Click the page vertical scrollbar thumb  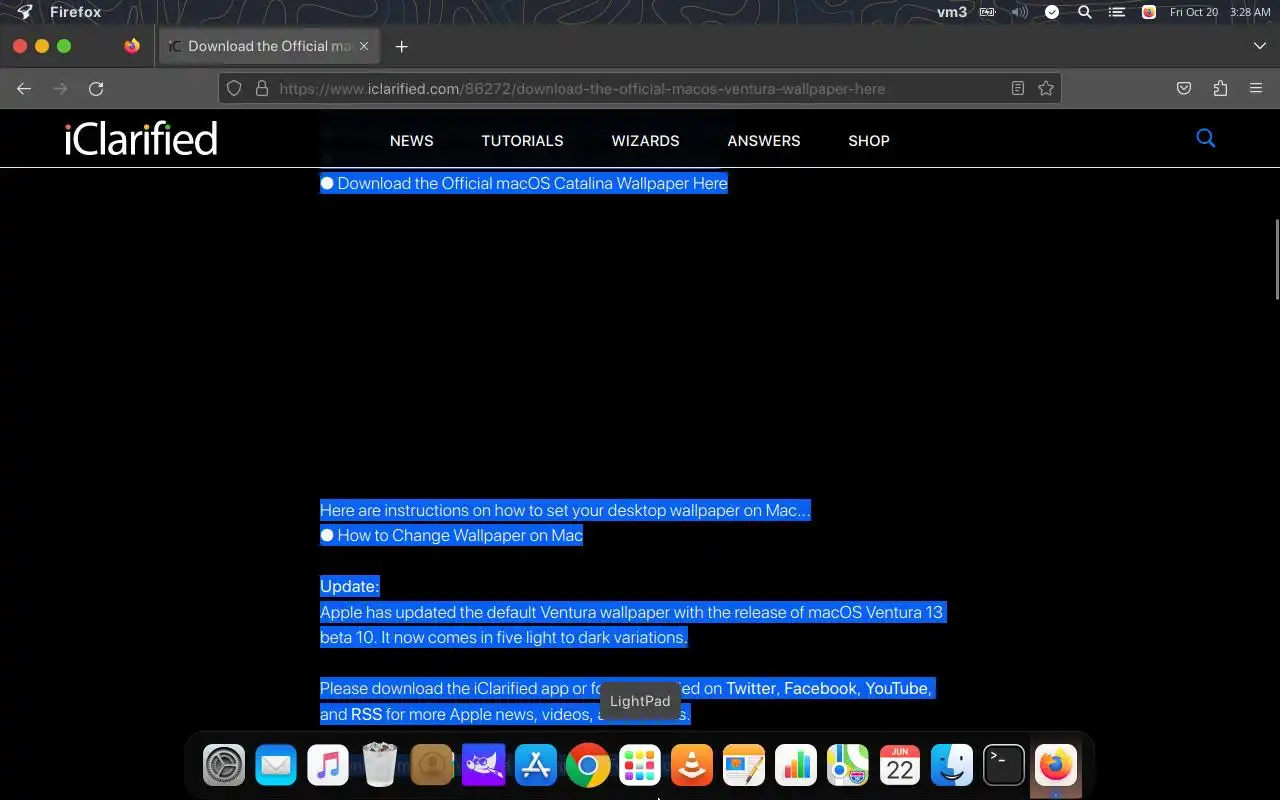[1276, 258]
